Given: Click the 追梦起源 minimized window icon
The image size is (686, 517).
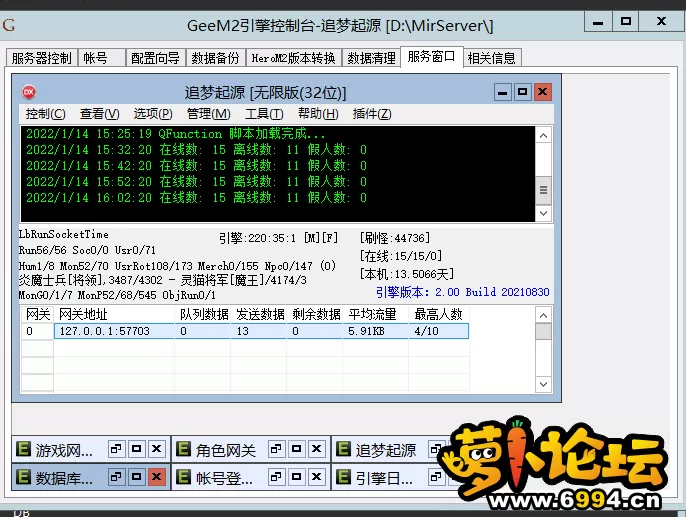Looking at the screenshot, I should pyautogui.click(x=343, y=449).
